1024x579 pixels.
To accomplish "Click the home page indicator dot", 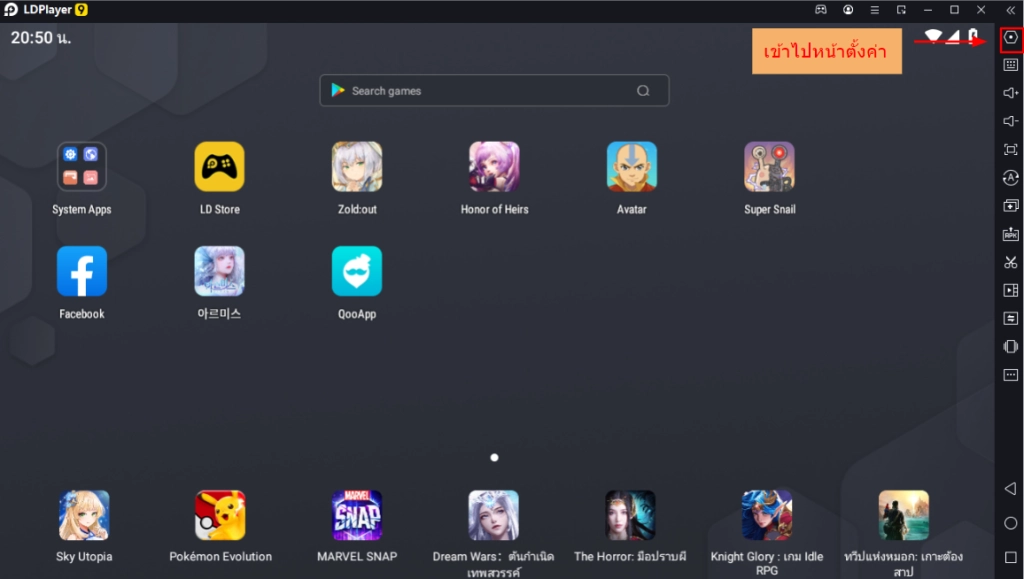I will (x=494, y=458).
